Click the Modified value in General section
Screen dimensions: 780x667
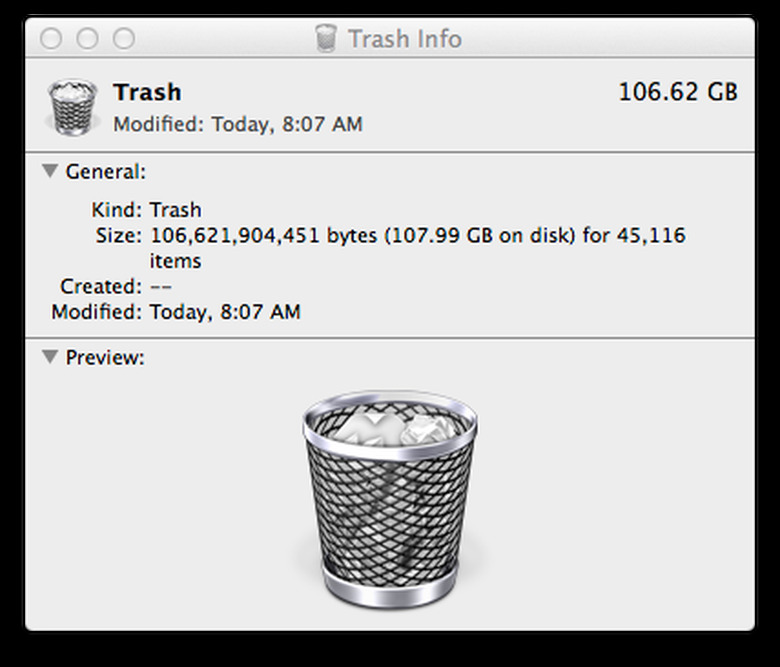click(x=225, y=312)
